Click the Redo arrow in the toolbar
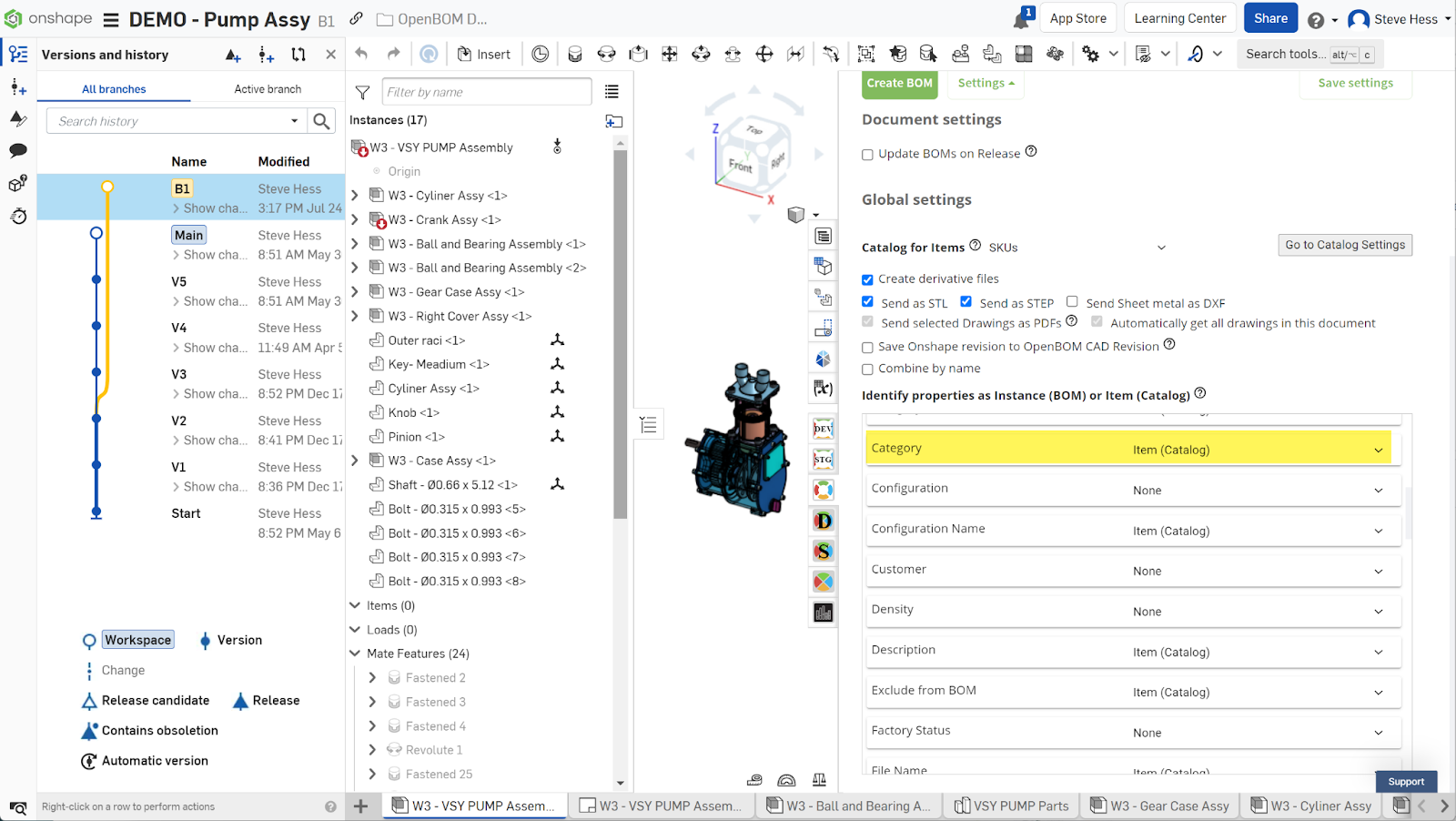 393,54
